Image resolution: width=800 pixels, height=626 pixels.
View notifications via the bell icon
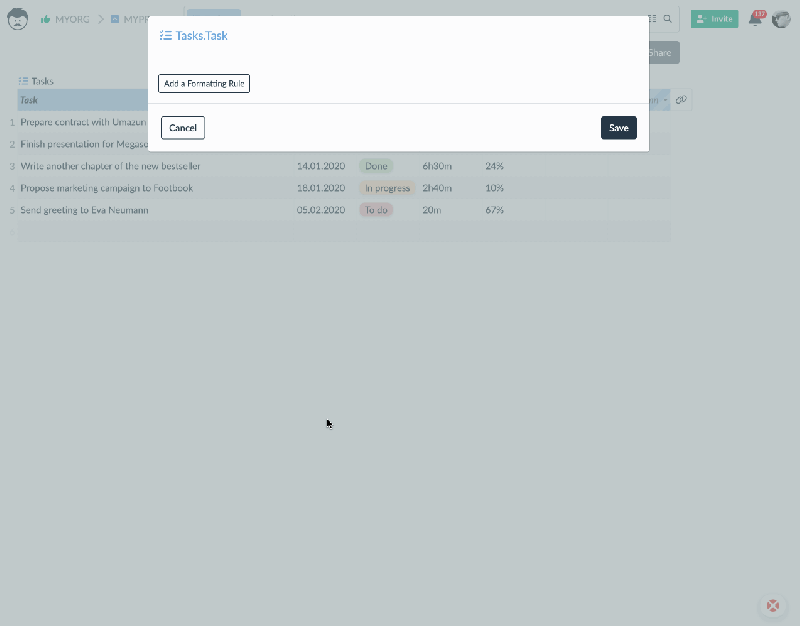pyautogui.click(x=756, y=20)
